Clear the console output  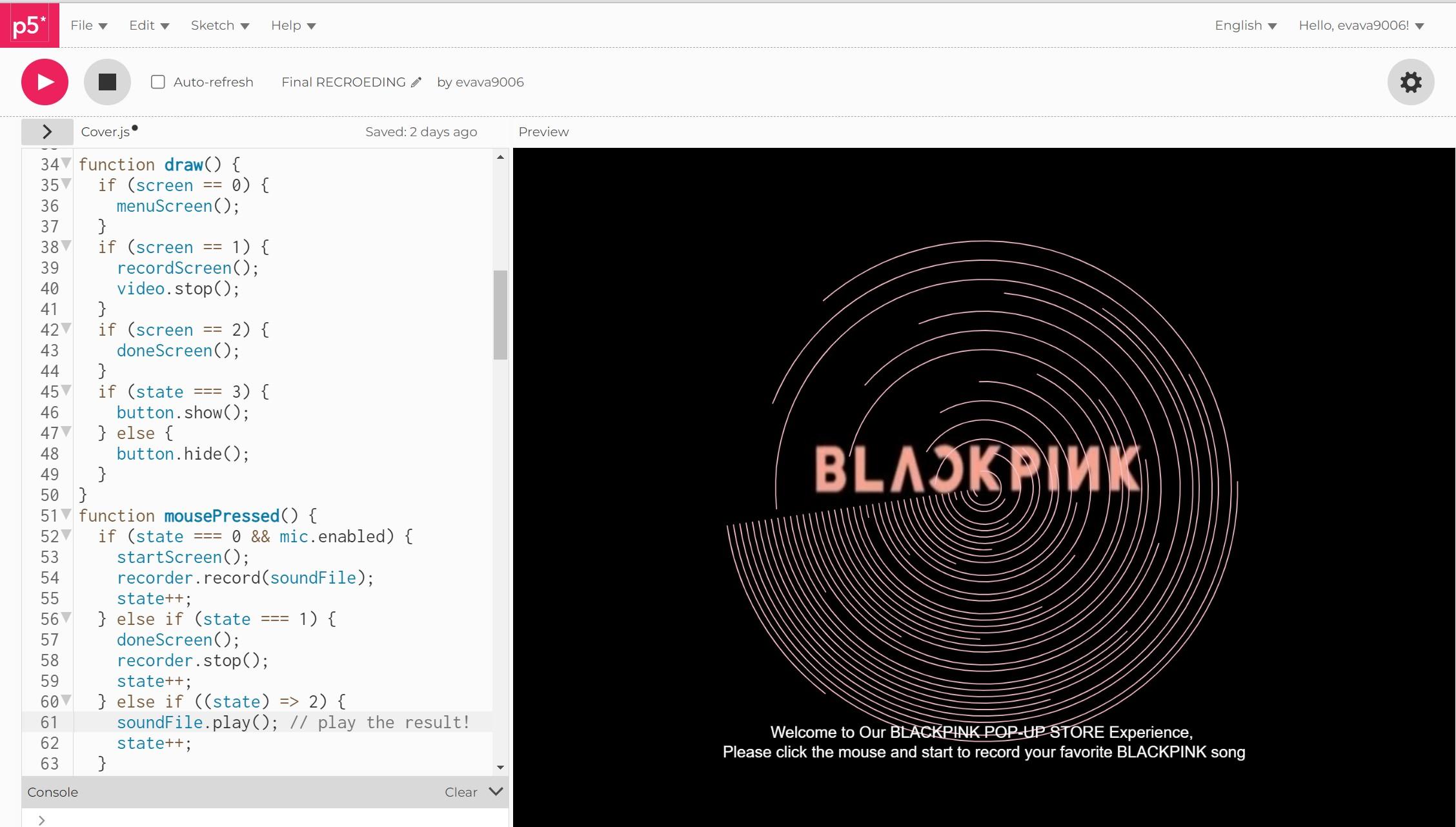coord(460,792)
